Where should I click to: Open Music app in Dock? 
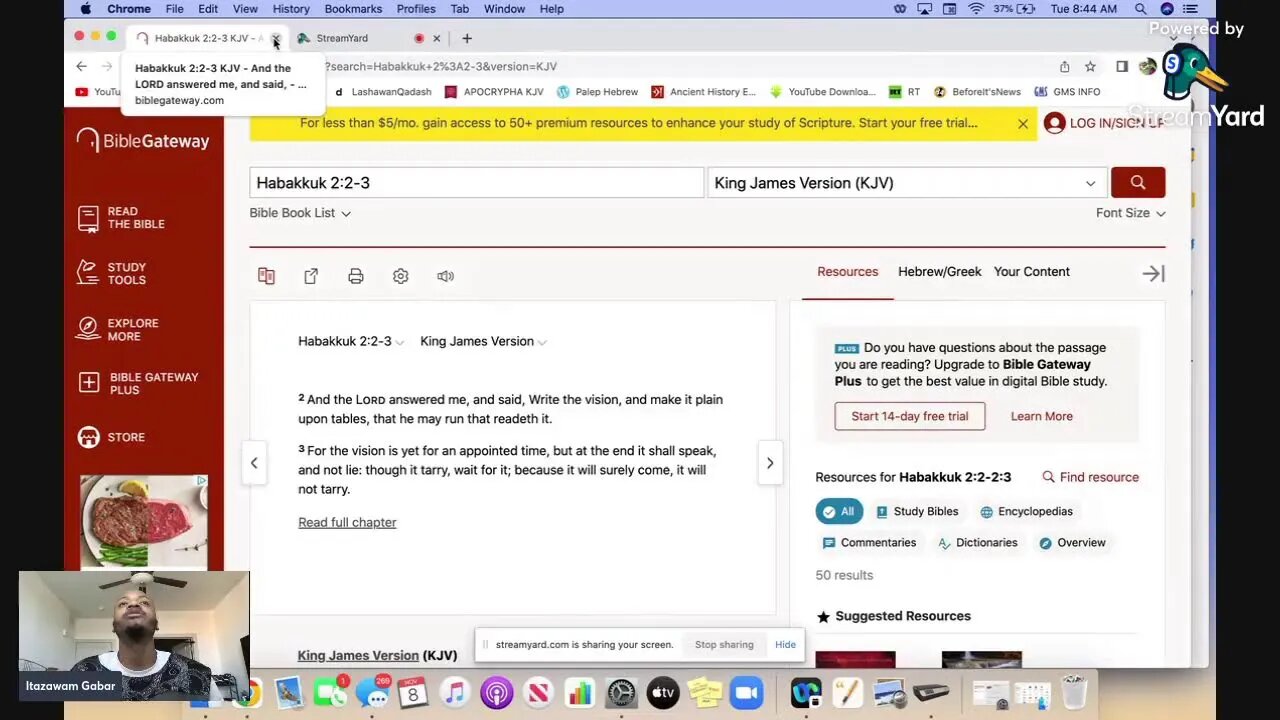click(454, 692)
